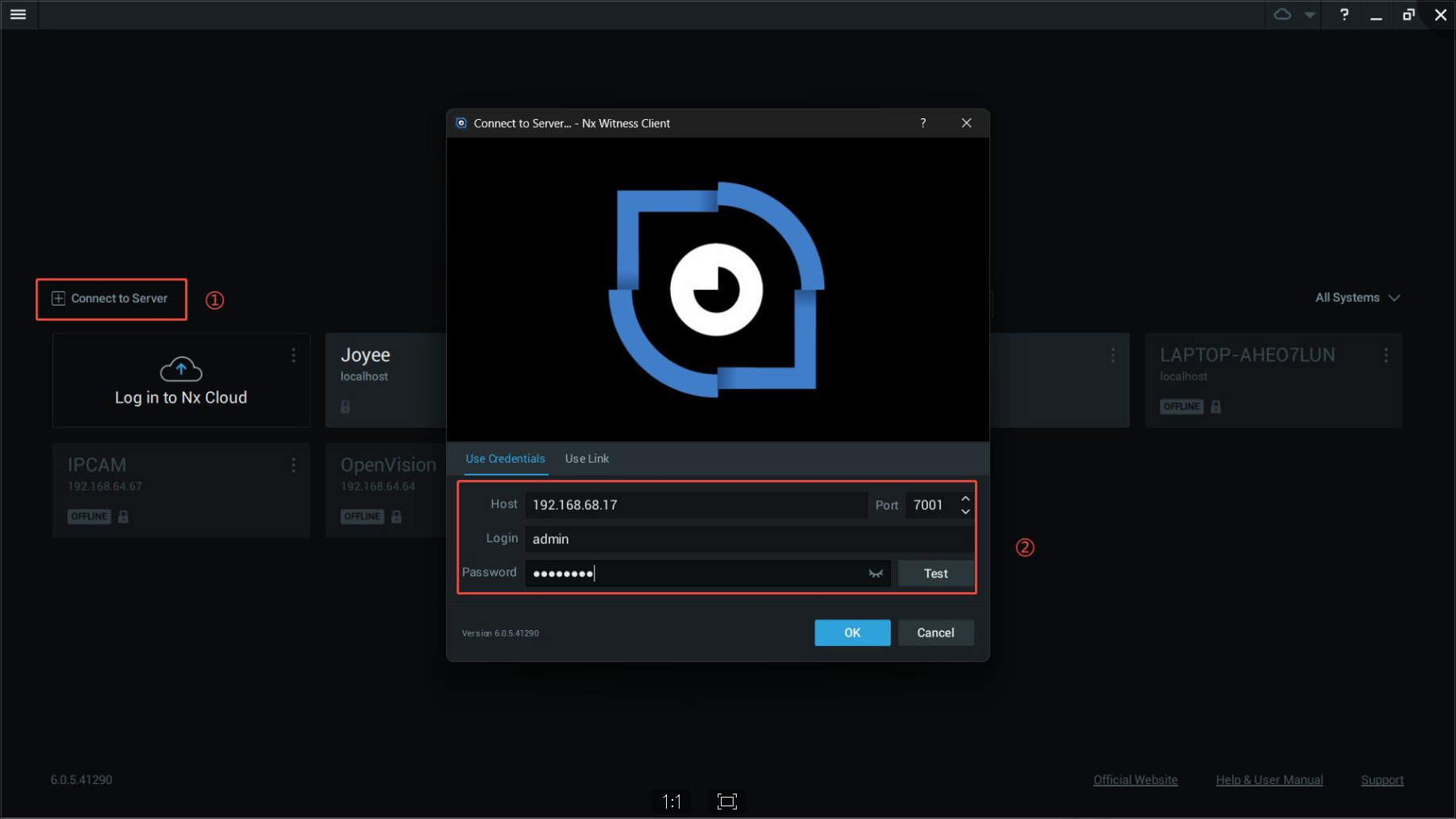The width and height of the screenshot is (1456, 819).
Task: Click the Connect to Server button
Action: (x=111, y=299)
